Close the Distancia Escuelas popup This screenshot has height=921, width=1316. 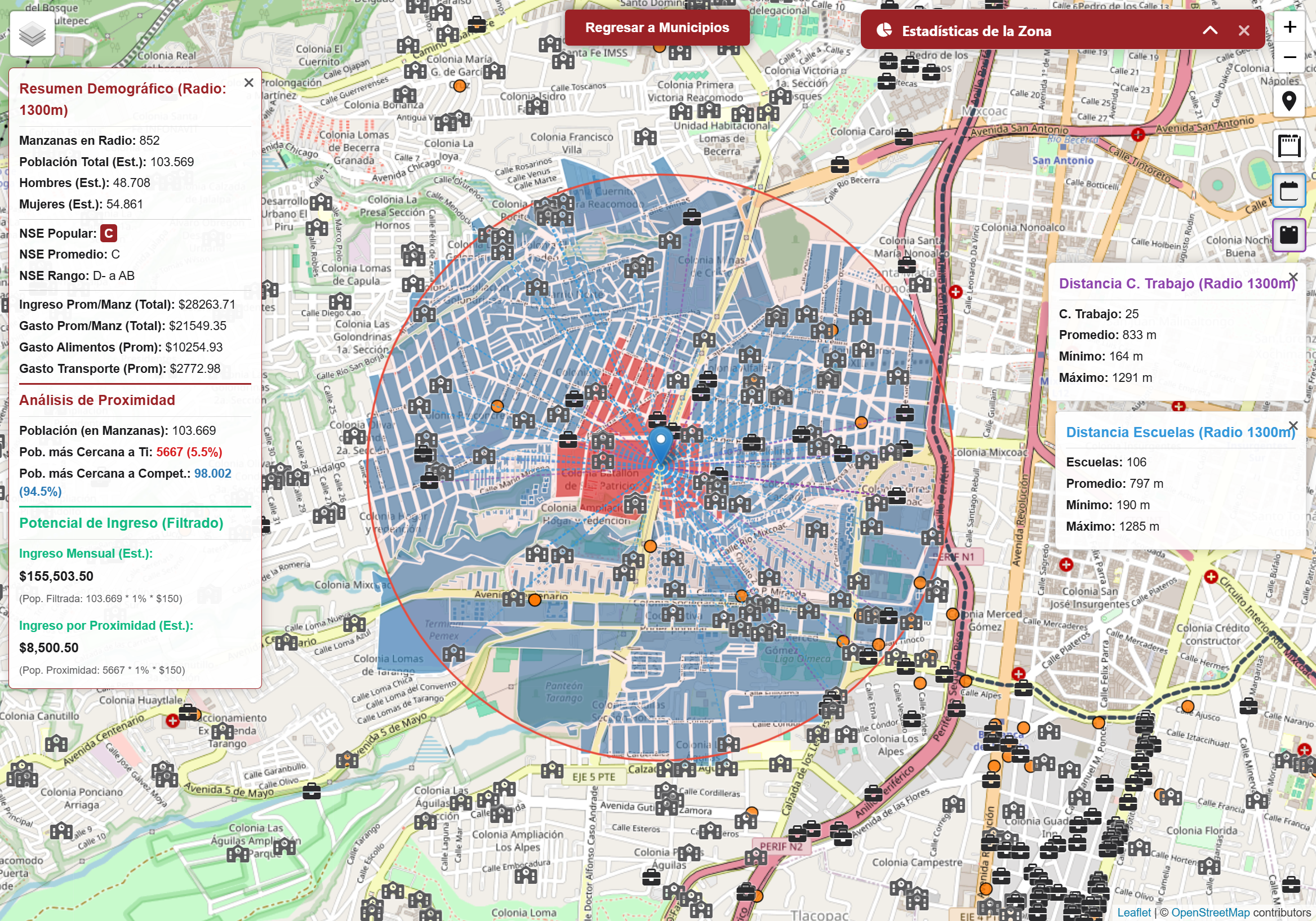point(1293,425)
